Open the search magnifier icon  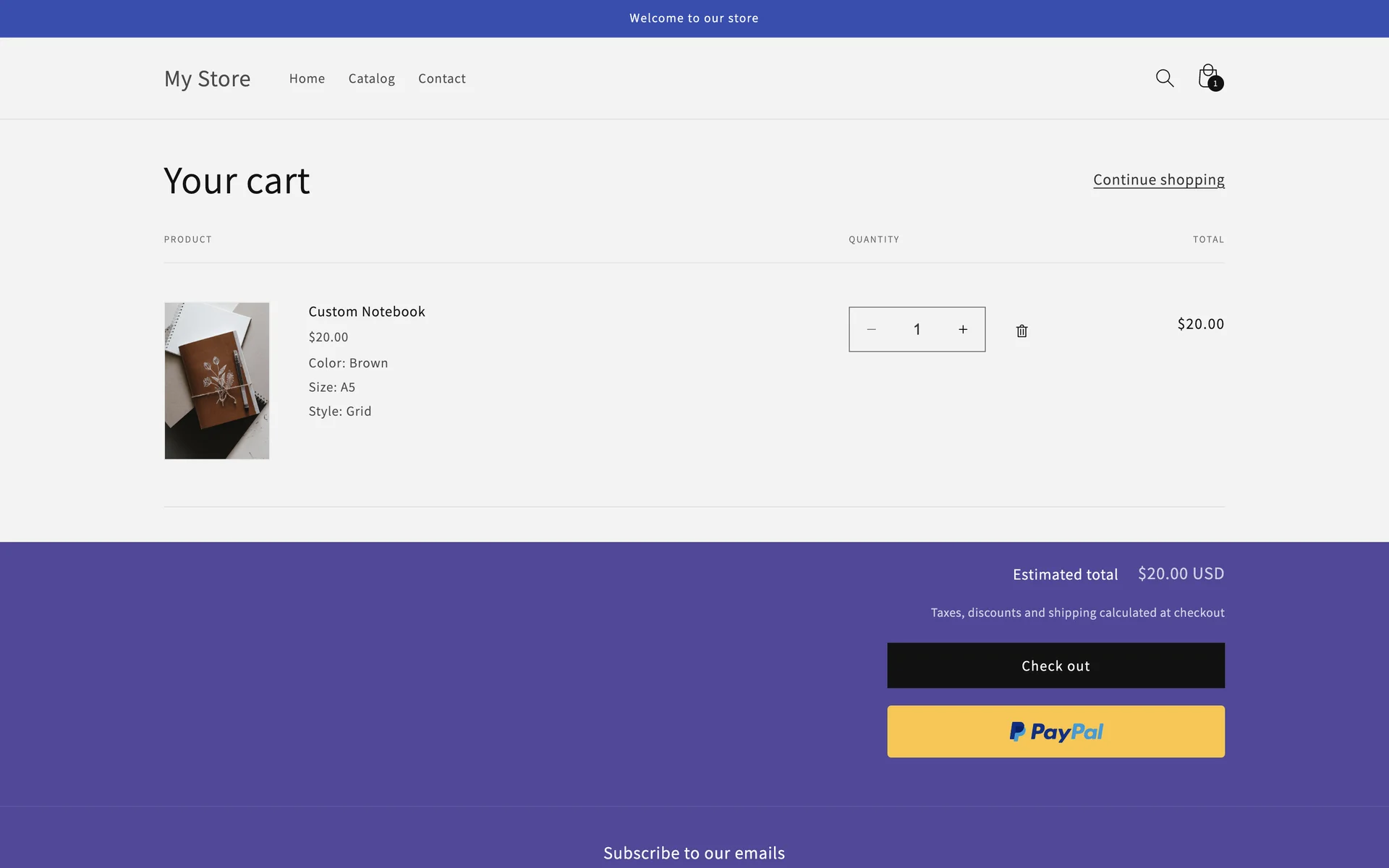pos(1164,78)
